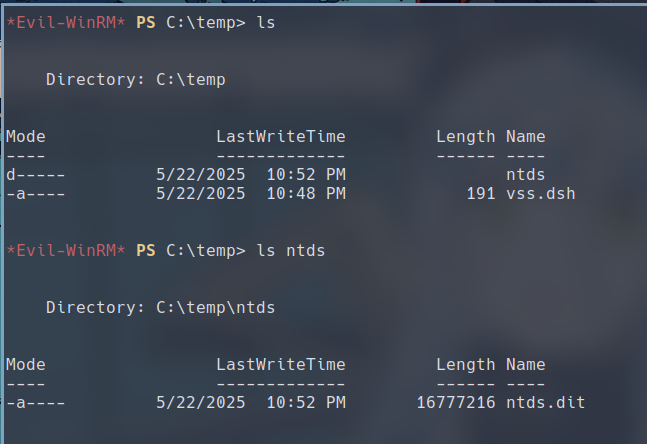Click the Name header above vss.dsh listing
Viewport: 647px width, 444px height.
(525, 136)
